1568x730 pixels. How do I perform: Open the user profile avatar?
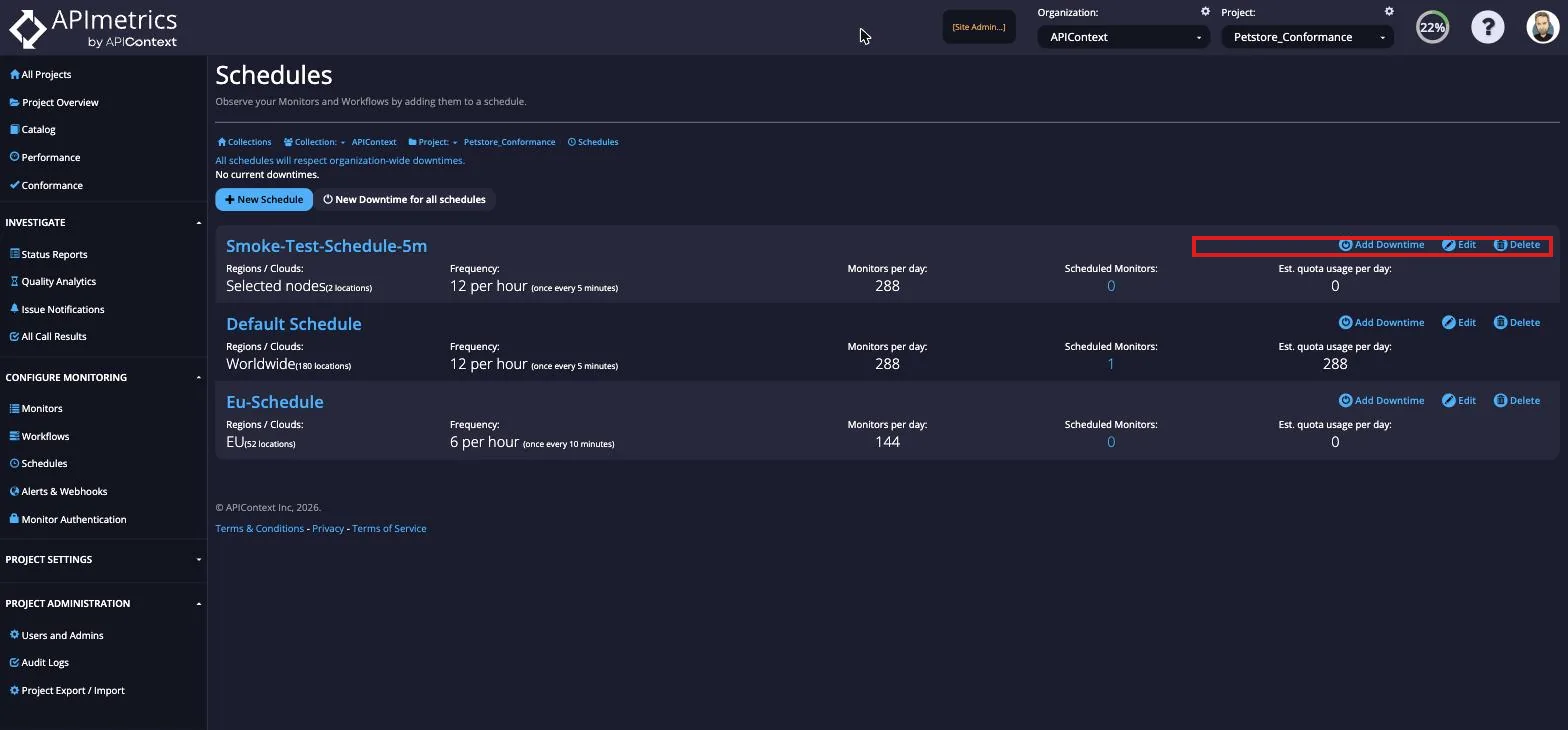pos(1543,27)
